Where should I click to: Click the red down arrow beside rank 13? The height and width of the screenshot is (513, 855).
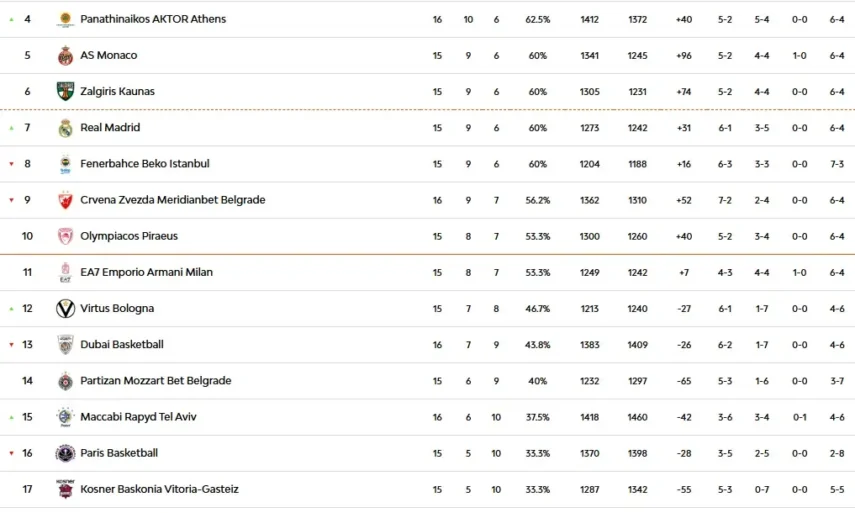(x=11, y=345)
